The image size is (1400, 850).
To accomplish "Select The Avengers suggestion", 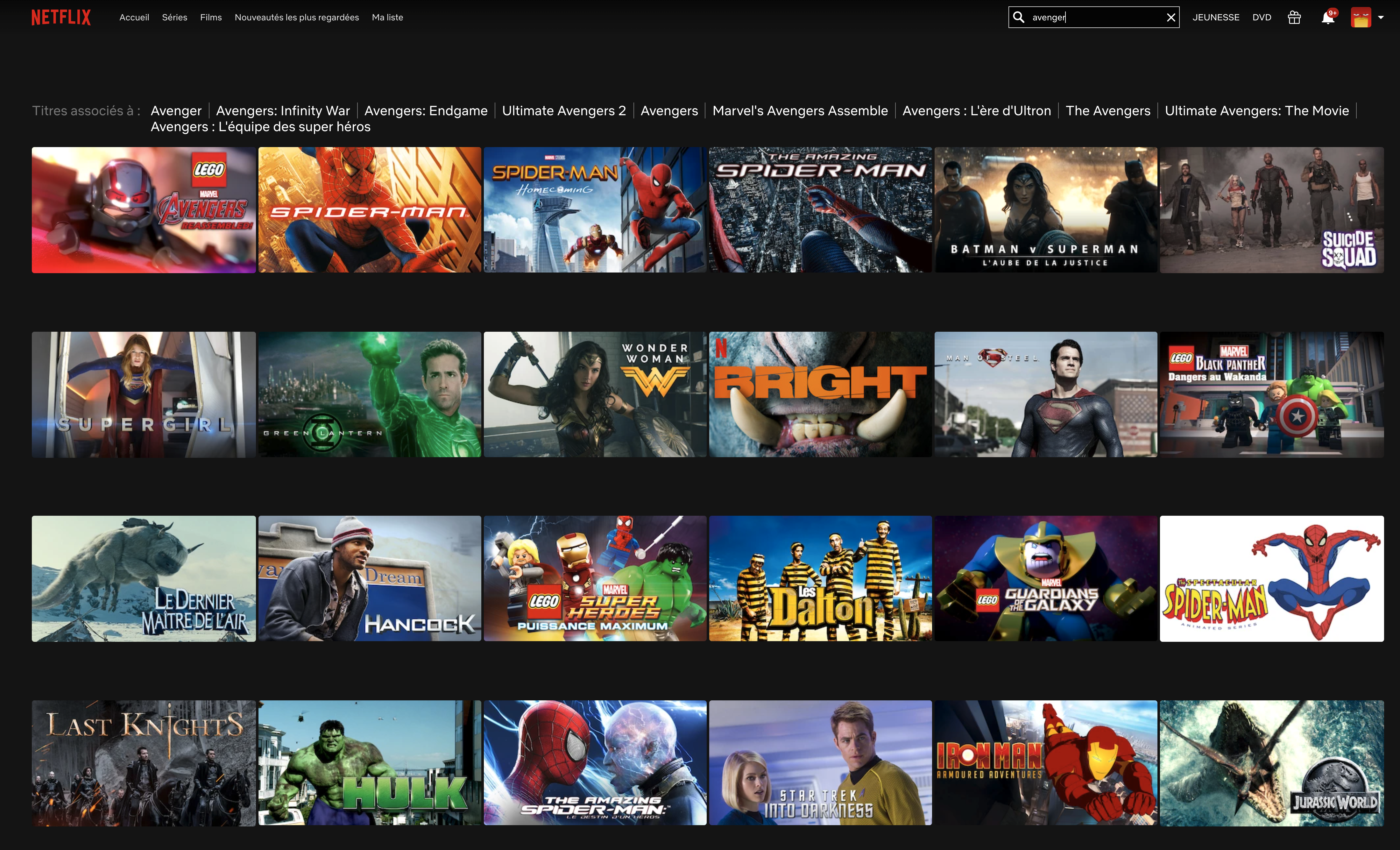I will pos(1108,111).
